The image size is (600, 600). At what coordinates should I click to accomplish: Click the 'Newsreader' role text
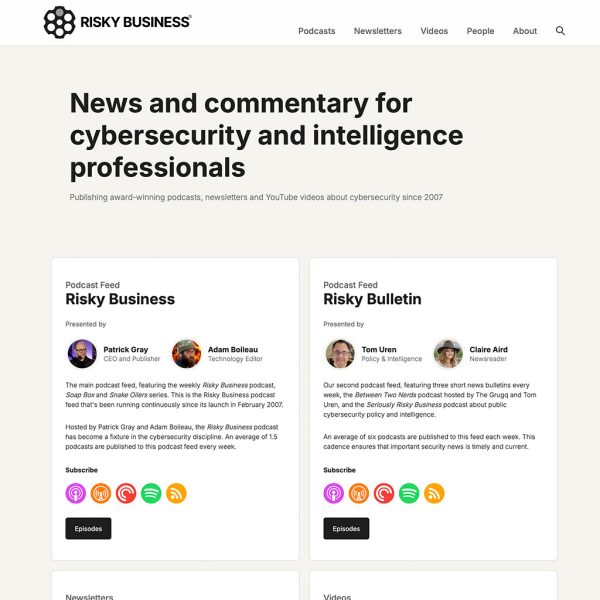(488, 359)
